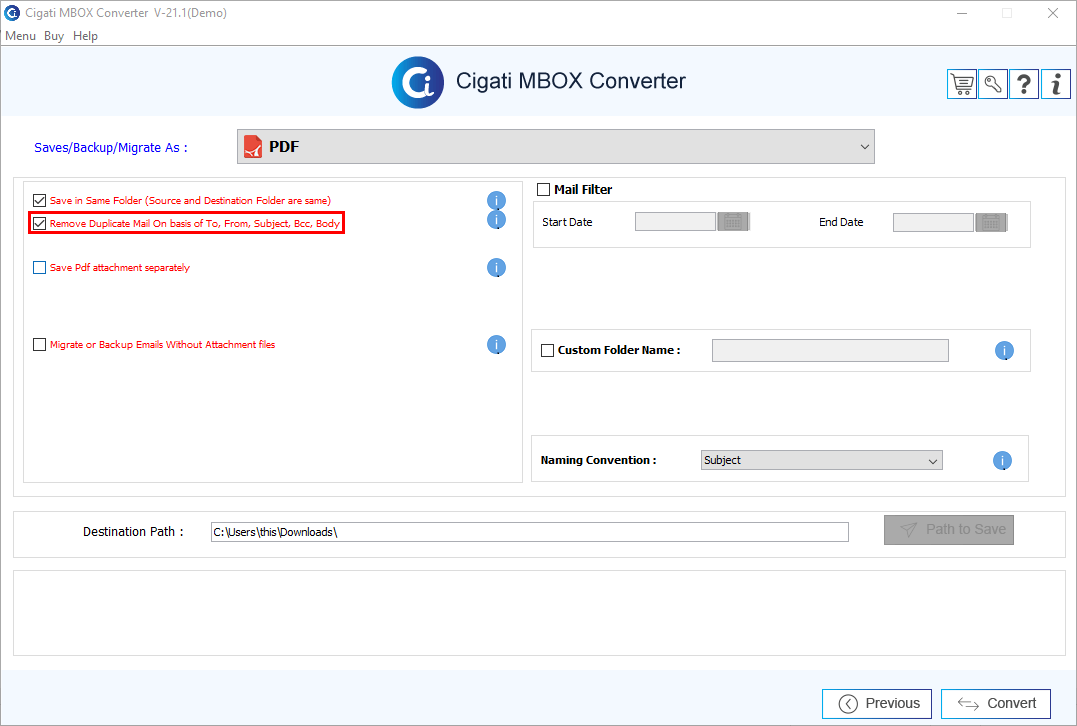Enable Save Pdf attachment separately
The image size is (1077, 726).
coord(39,267)
